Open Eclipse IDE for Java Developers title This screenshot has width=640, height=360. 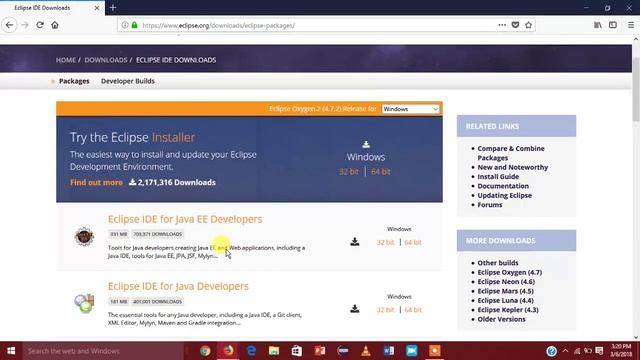pyautogui.click(x=178, y=286)
